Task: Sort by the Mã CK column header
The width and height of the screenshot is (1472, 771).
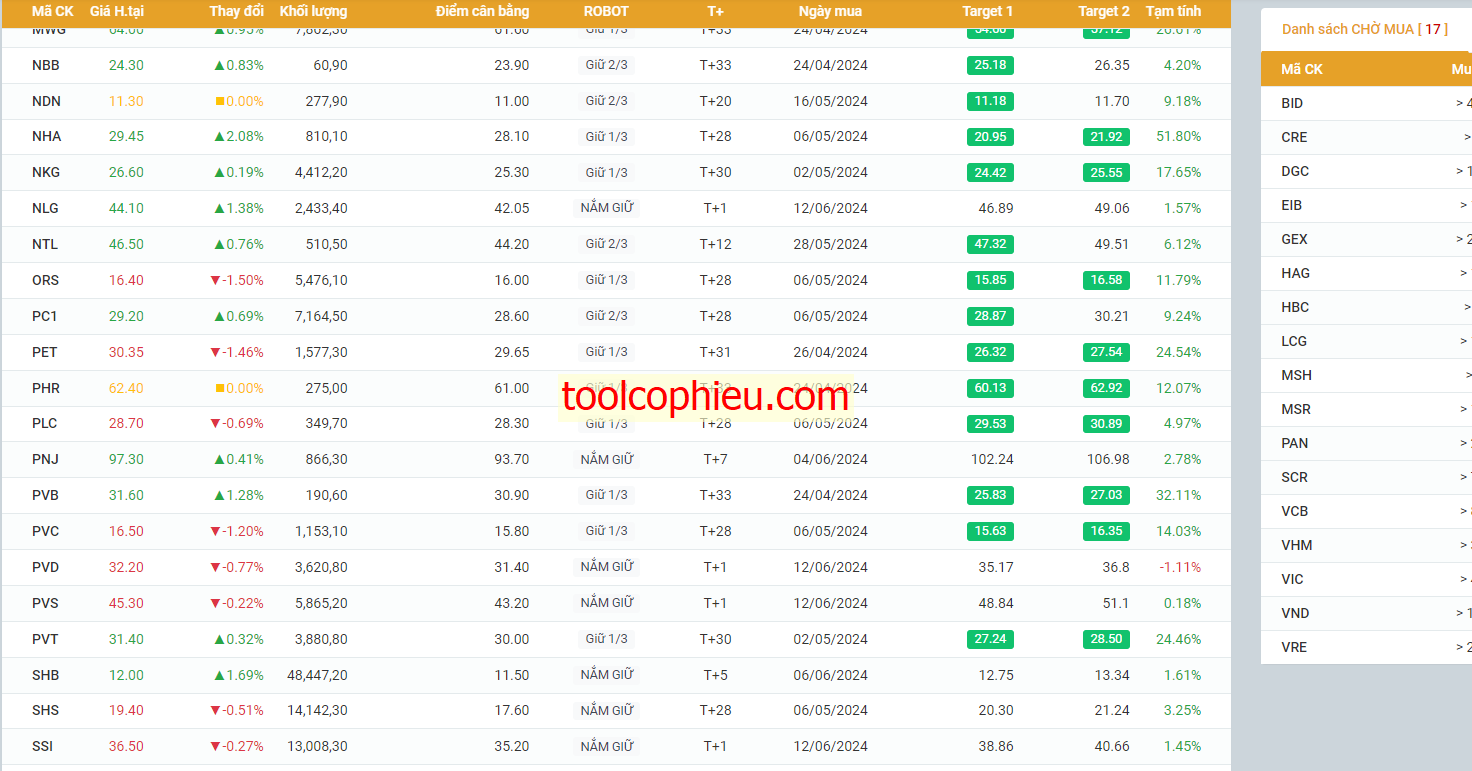Action: 53,11
